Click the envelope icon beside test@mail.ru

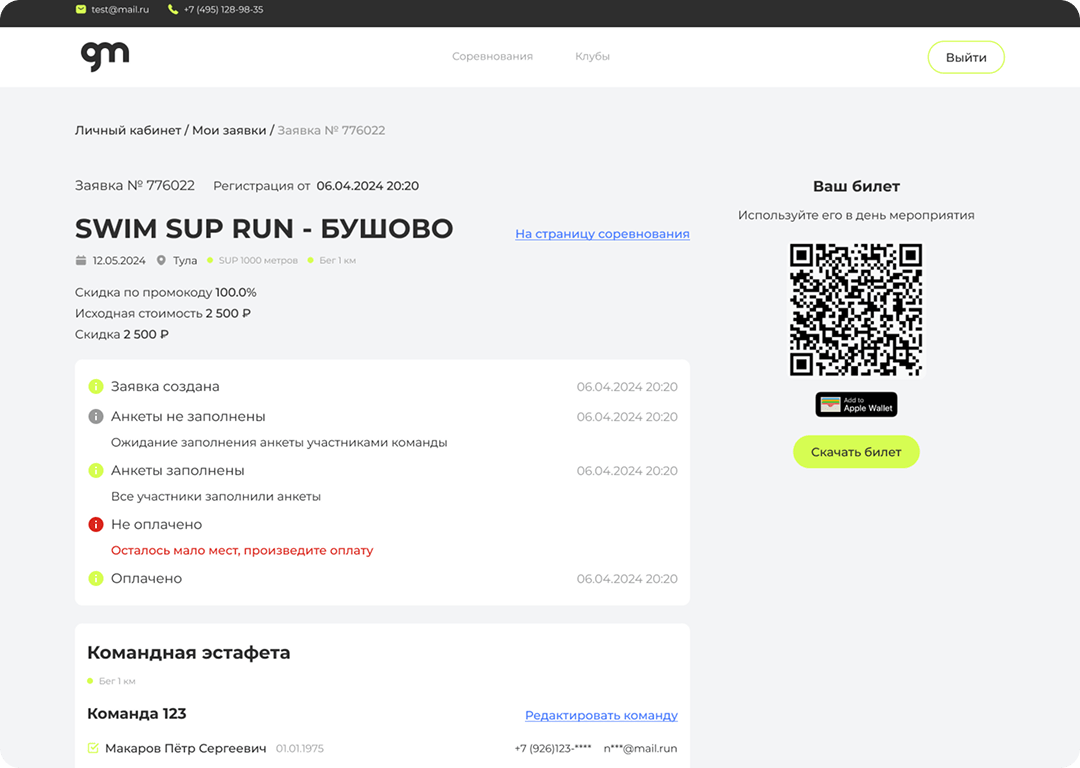(81, 10)
